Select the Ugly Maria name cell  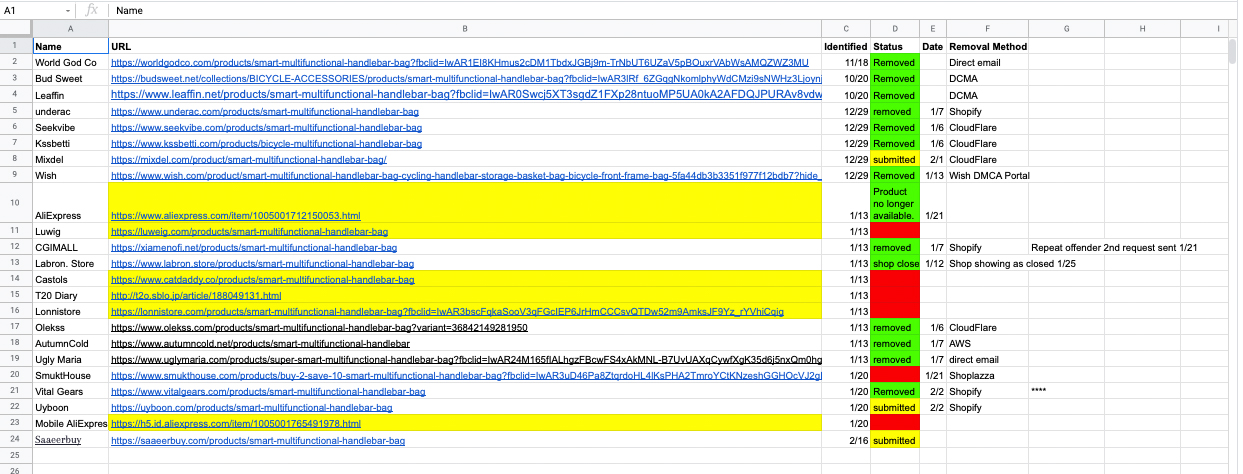(70, 360)
